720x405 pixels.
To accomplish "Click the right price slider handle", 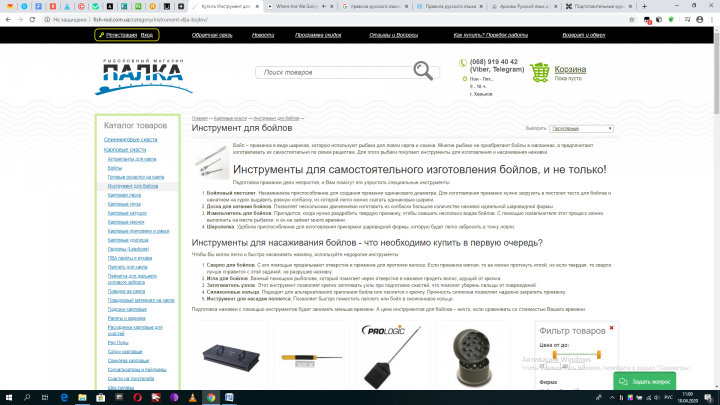I will point(599,354).
